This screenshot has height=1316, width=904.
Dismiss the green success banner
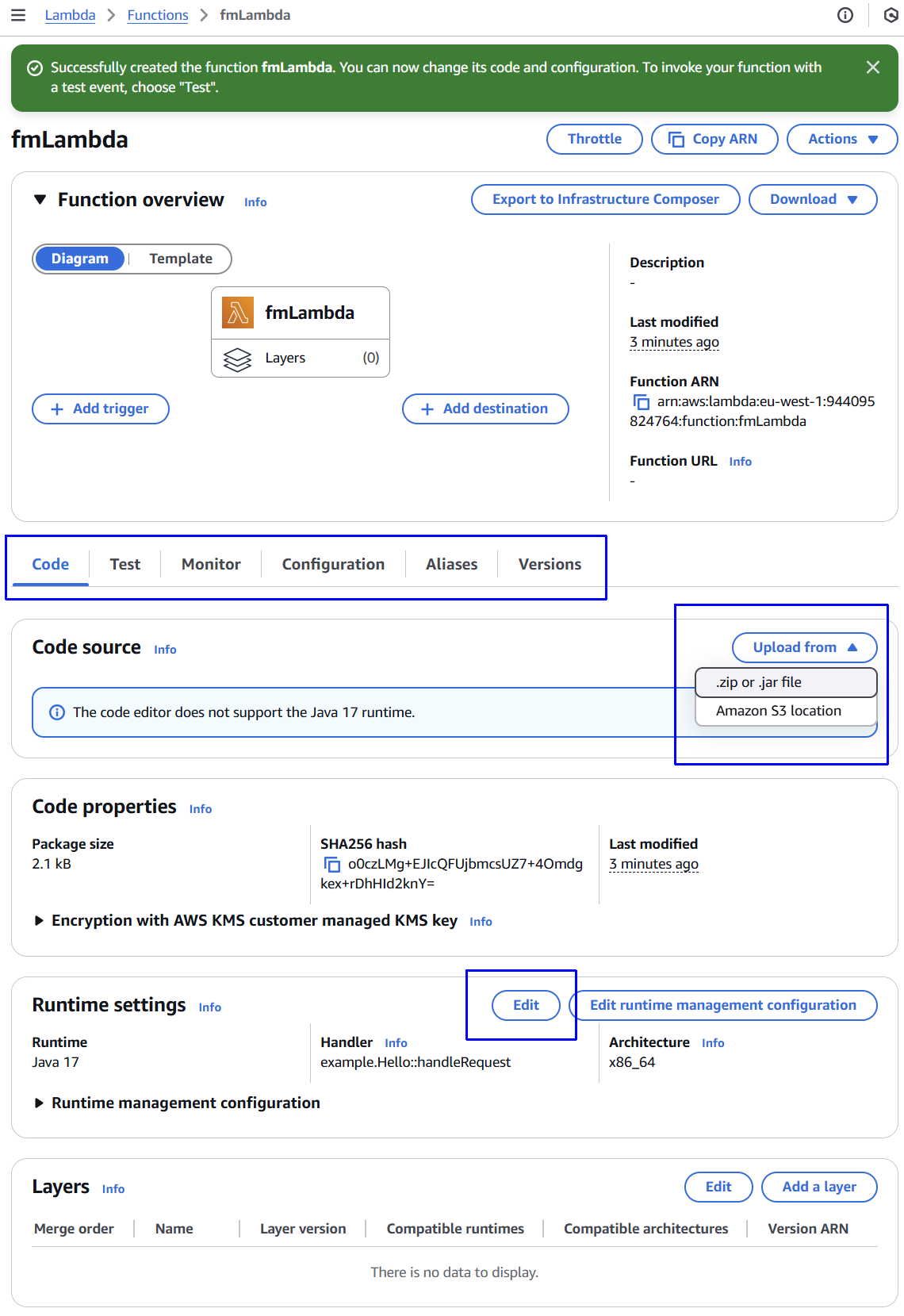point(873,67)
